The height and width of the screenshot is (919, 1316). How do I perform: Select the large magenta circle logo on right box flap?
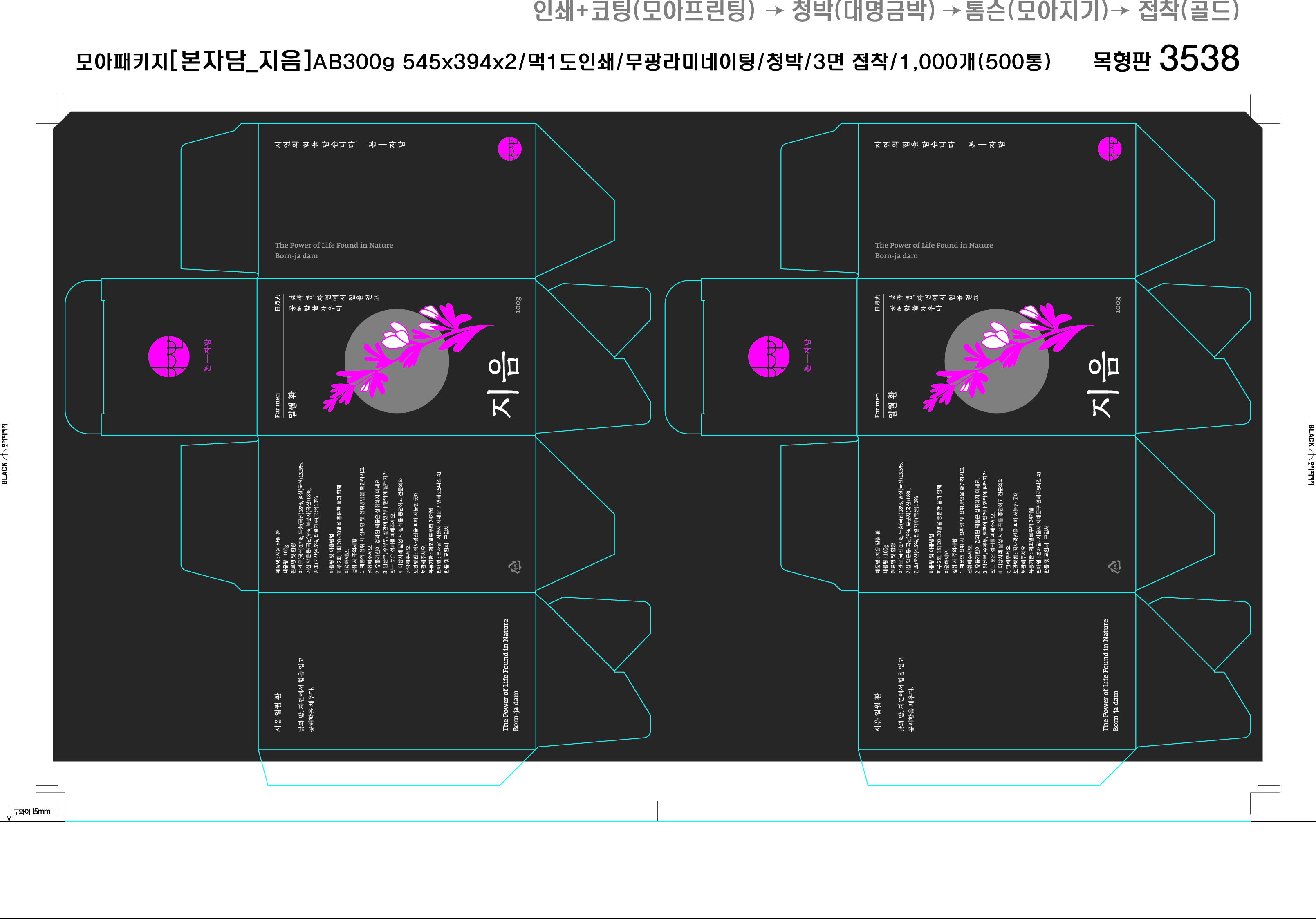[x=769, y=356]
